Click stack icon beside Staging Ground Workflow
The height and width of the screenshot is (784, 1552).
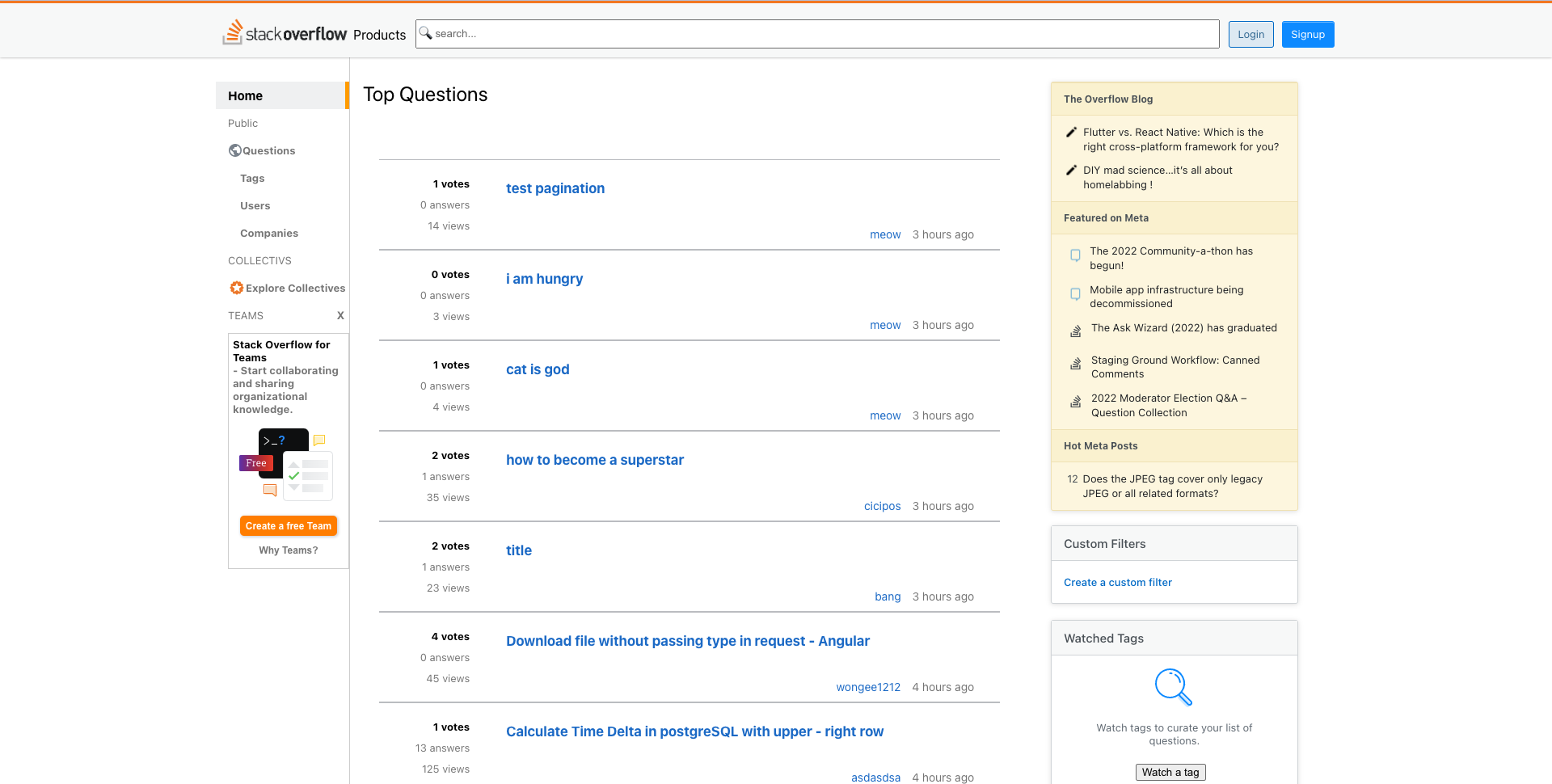[1076, 363]
